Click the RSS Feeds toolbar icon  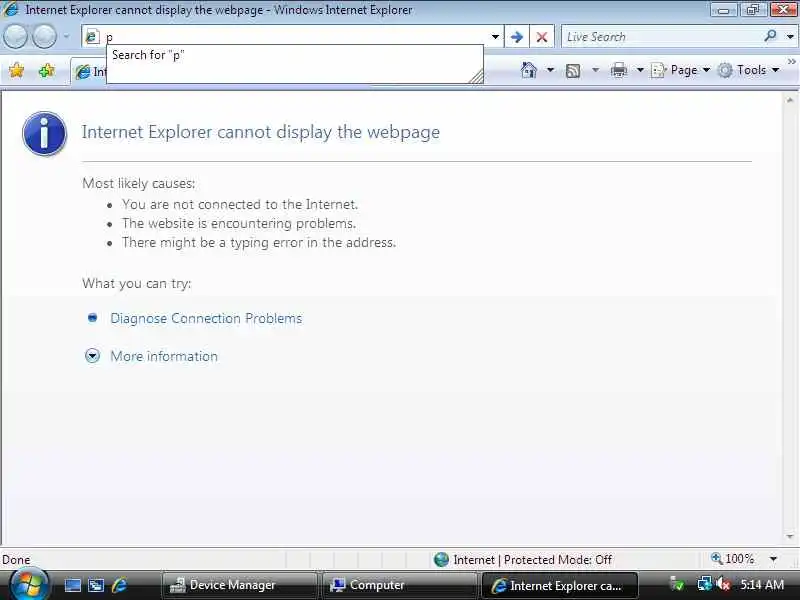573,70
